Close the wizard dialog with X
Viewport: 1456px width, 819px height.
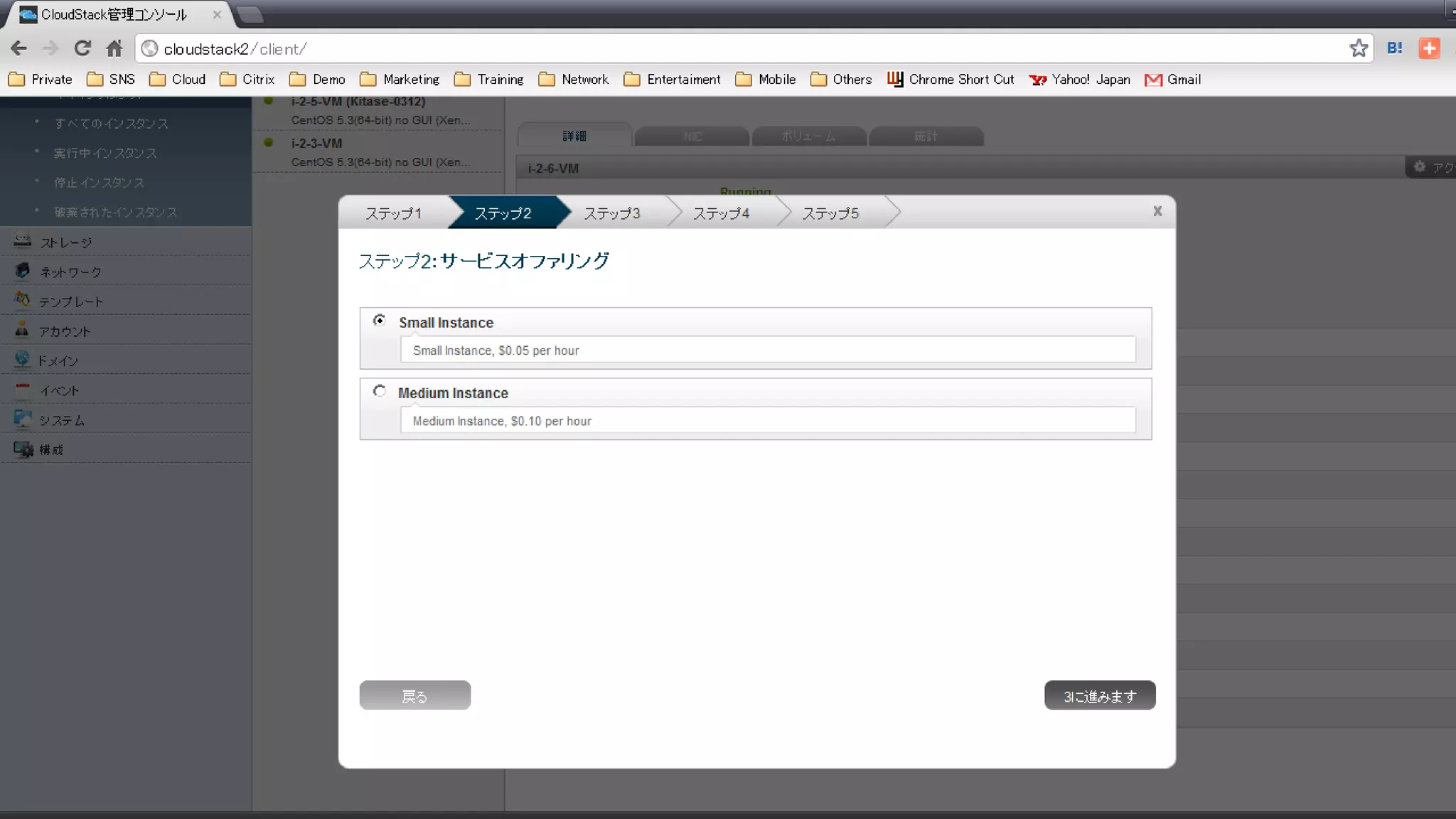(1157, 211)
